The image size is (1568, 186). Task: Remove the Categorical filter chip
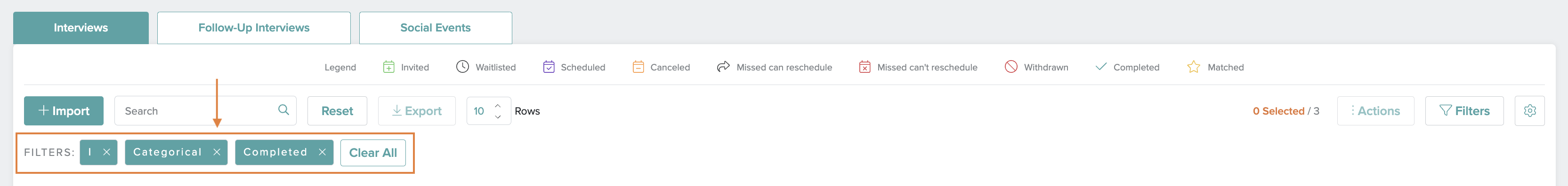pos(217,153)
